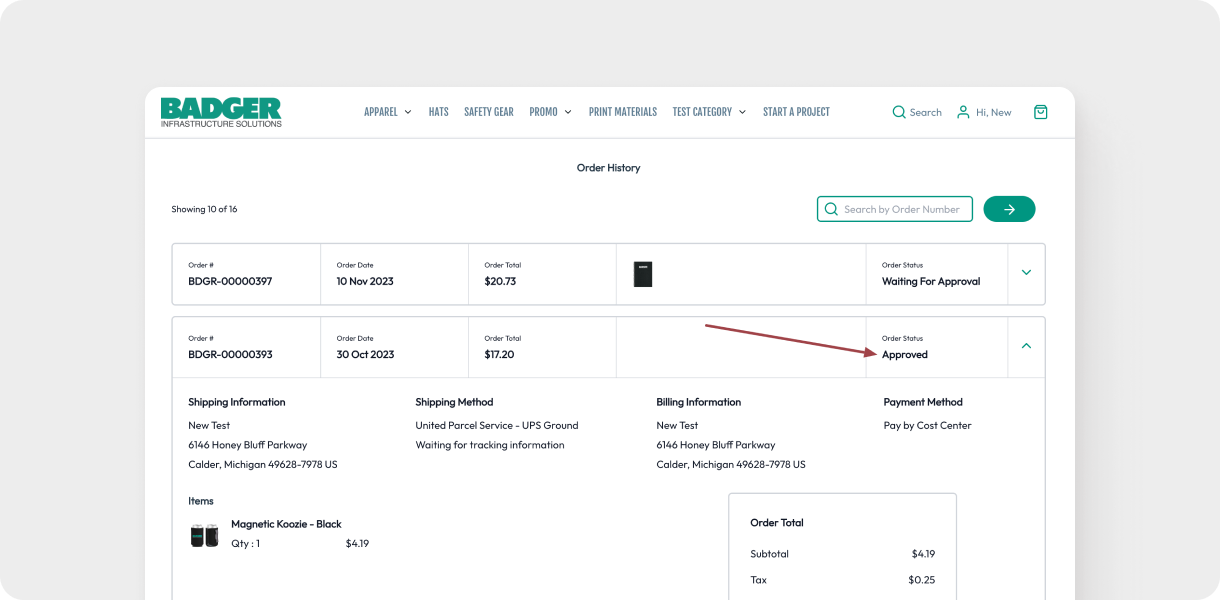
Task: Click the Payment Method heading
Action: click(x=923, y=402)
